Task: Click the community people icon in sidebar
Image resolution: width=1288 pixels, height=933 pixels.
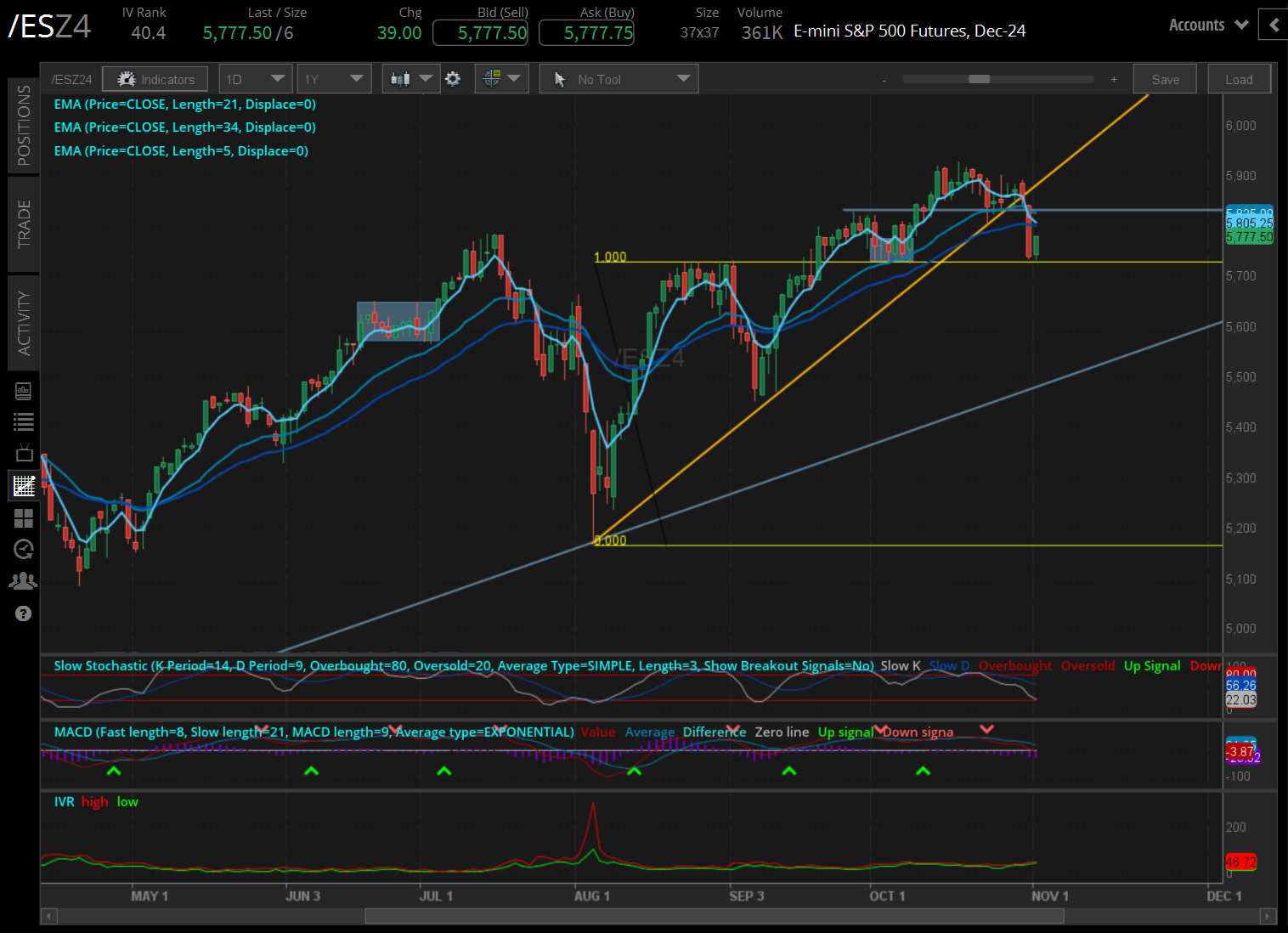Action: tap(24, 580)
